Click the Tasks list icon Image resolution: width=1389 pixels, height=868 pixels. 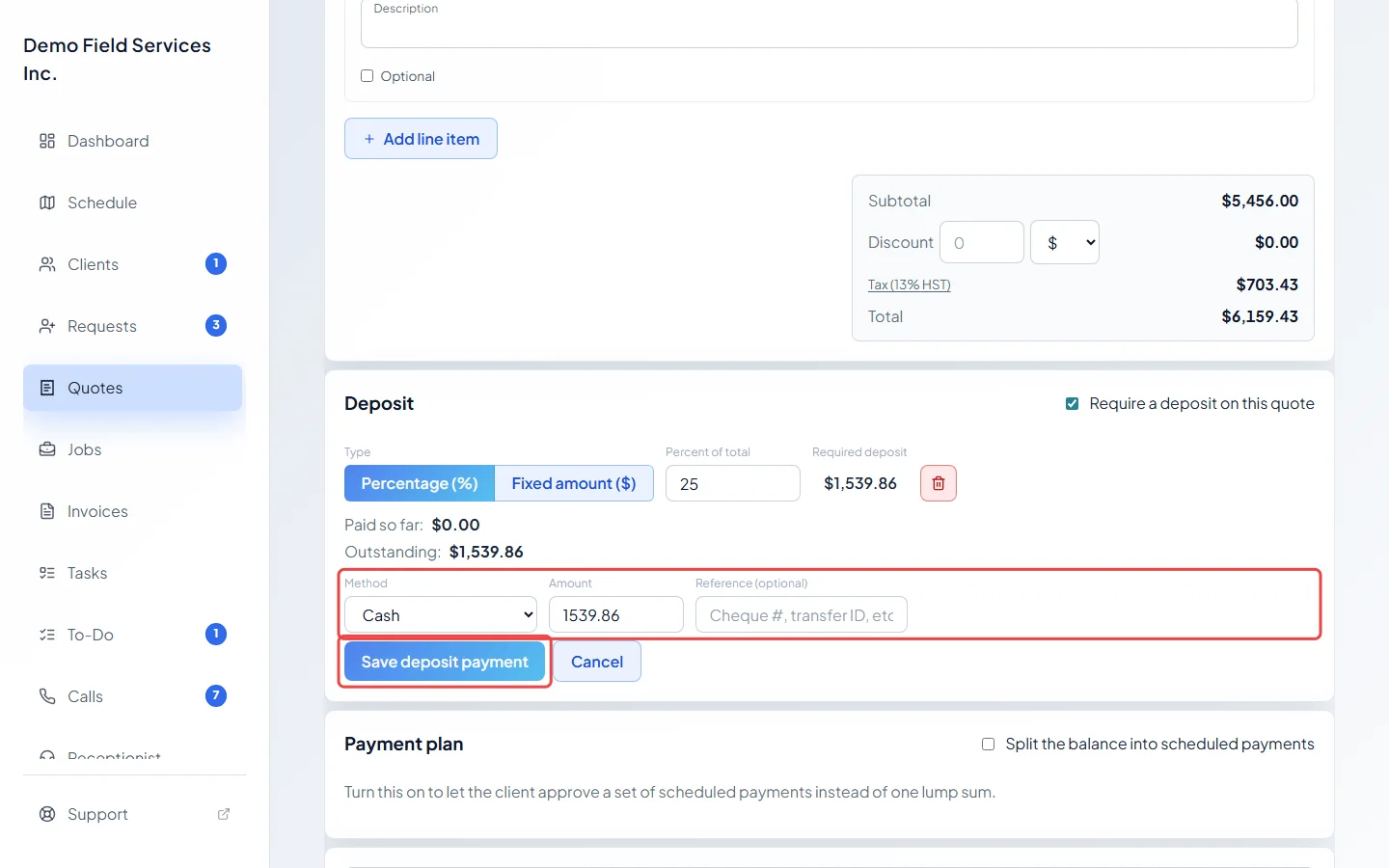(47, 573)
